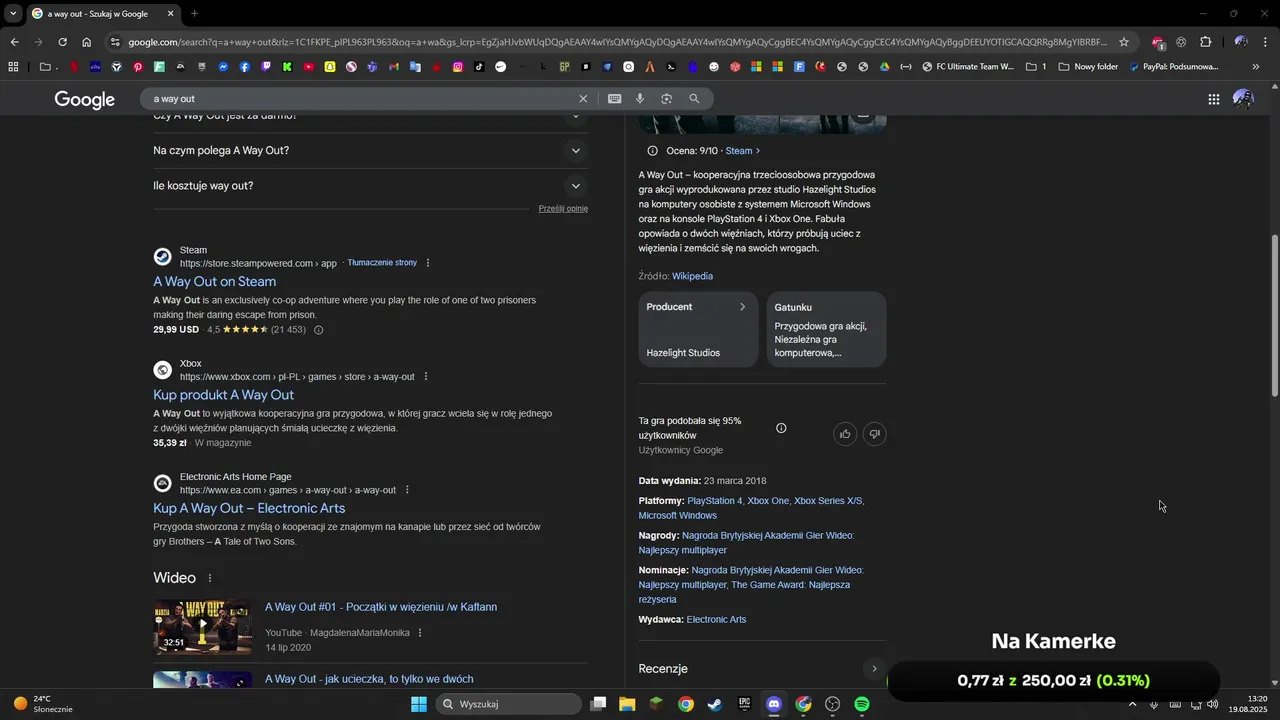Open more options for the Xbox result
The width and height of the screenshot is (1280, 720).
426,377
